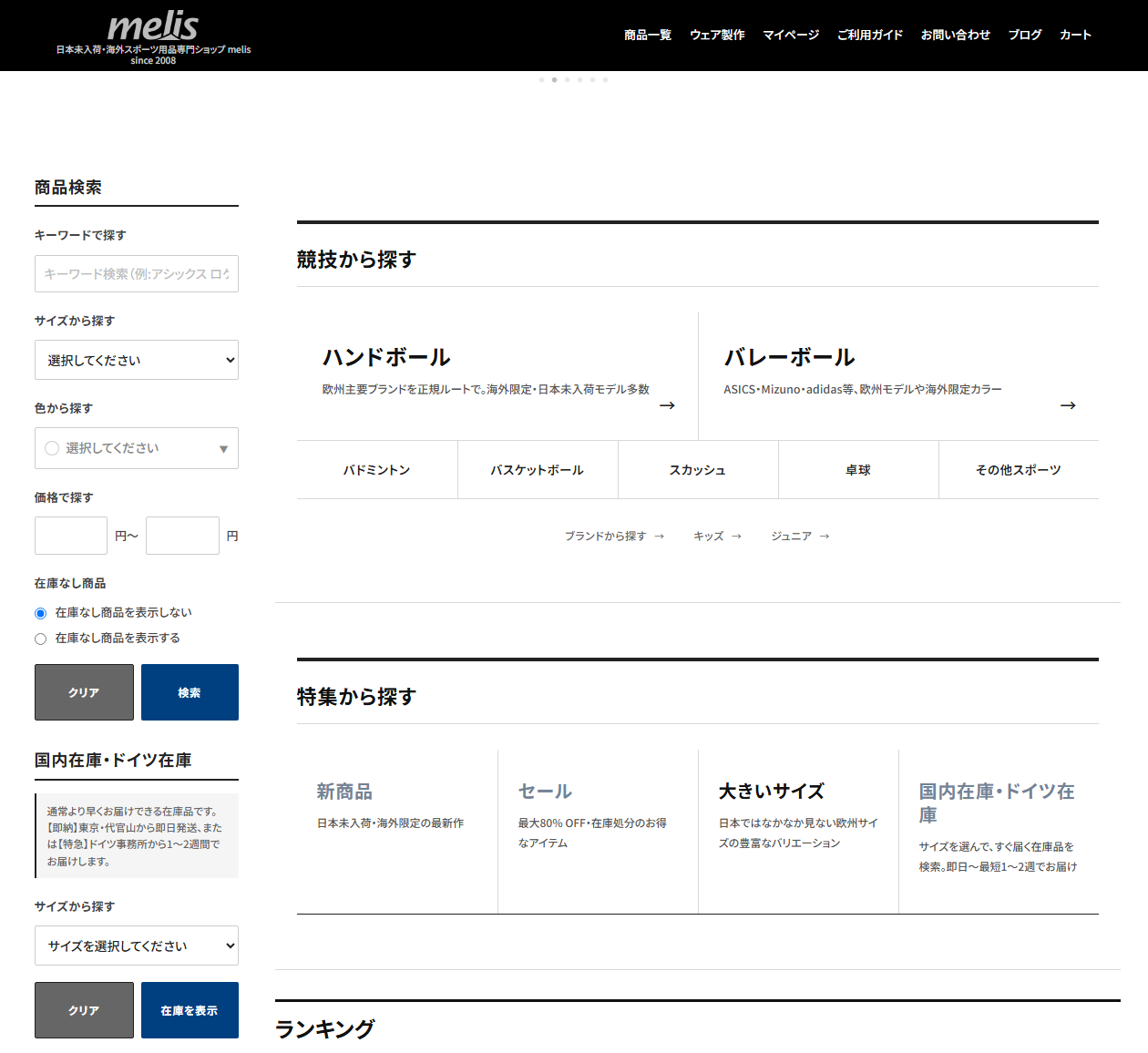This screenshot has height=1053, width=1148.
Task: Select the スカッシュ sport tab
Action: point(698,470)
